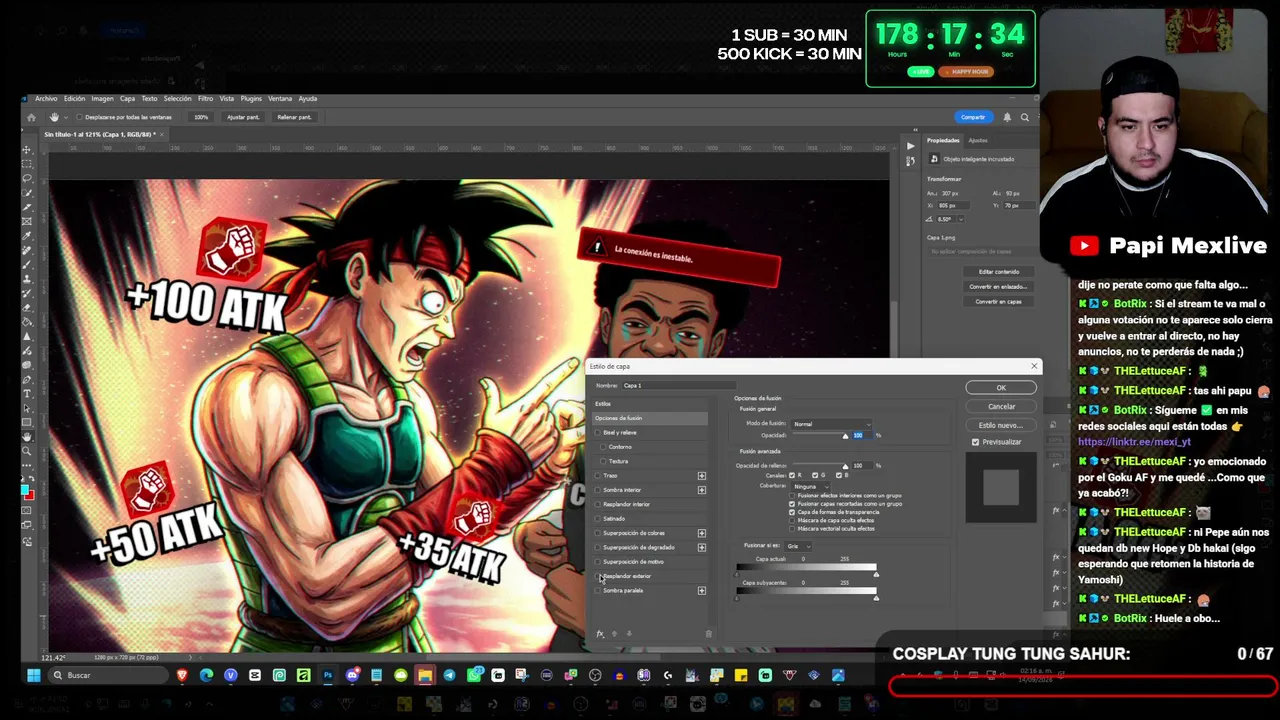
Task: Add another Trazo effect with plus icon
Action: coord(701,476)
